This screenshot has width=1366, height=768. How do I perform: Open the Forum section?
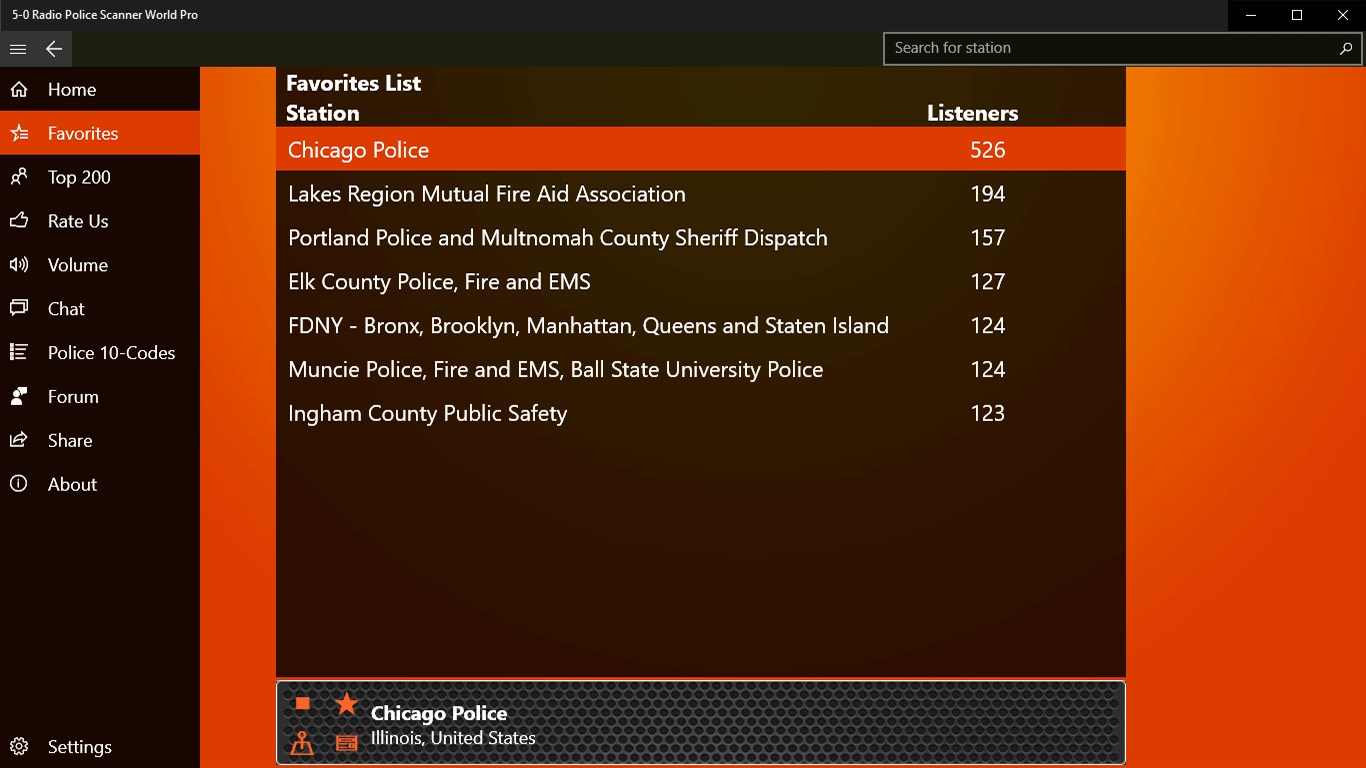(x=100, y=397)
